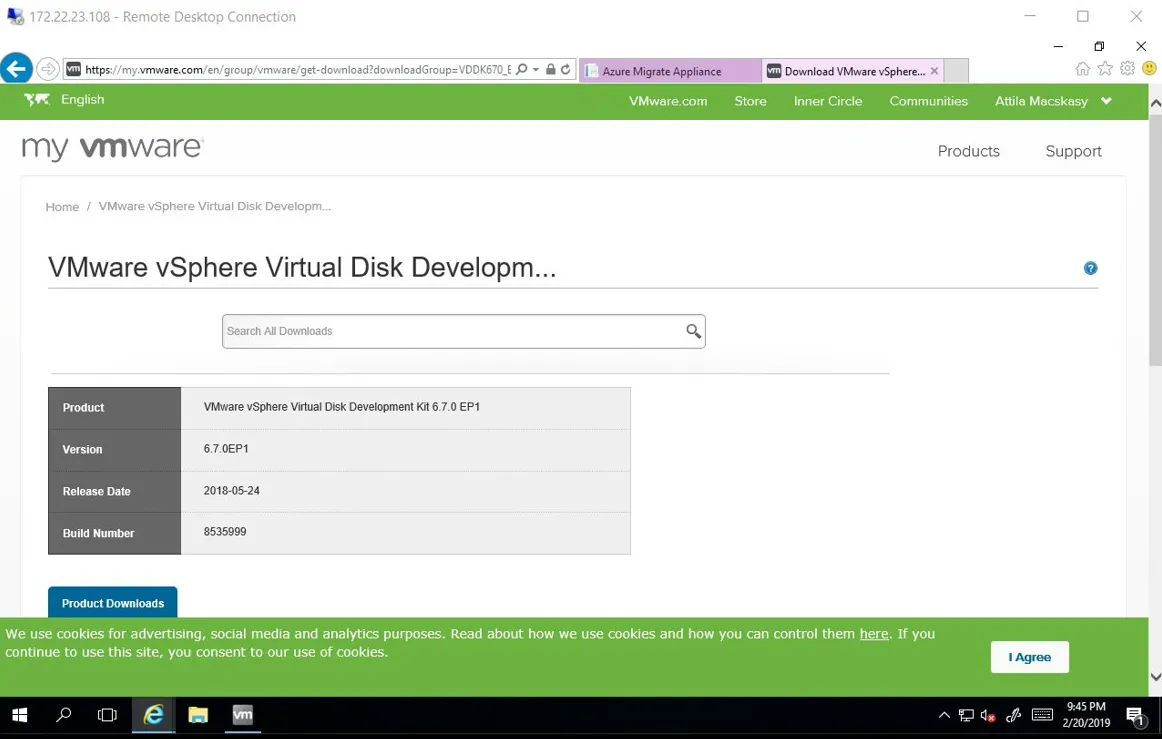Screen dimensions: 1162x739
Task: Click the search magnifier in the address bar
Action: click(x=522, y=69)
